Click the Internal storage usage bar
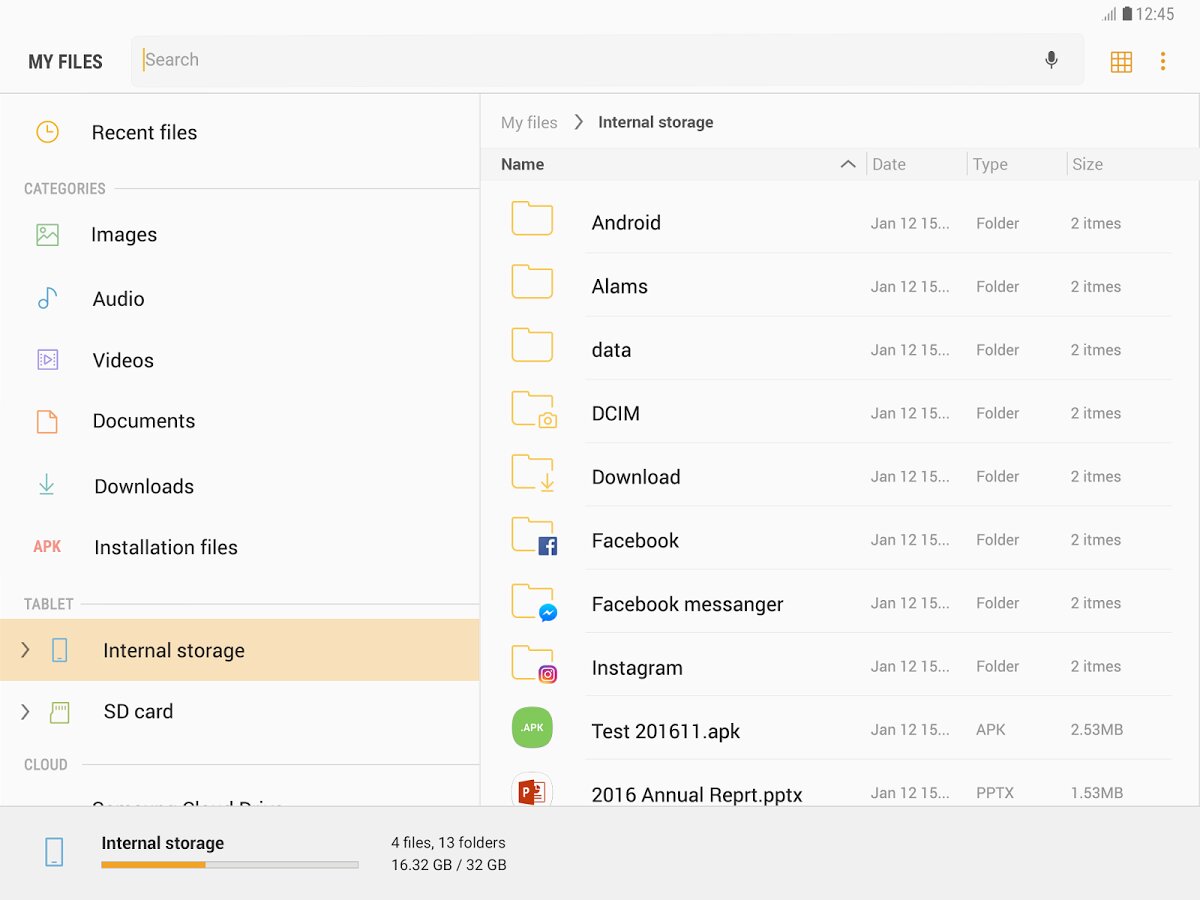 230,864
